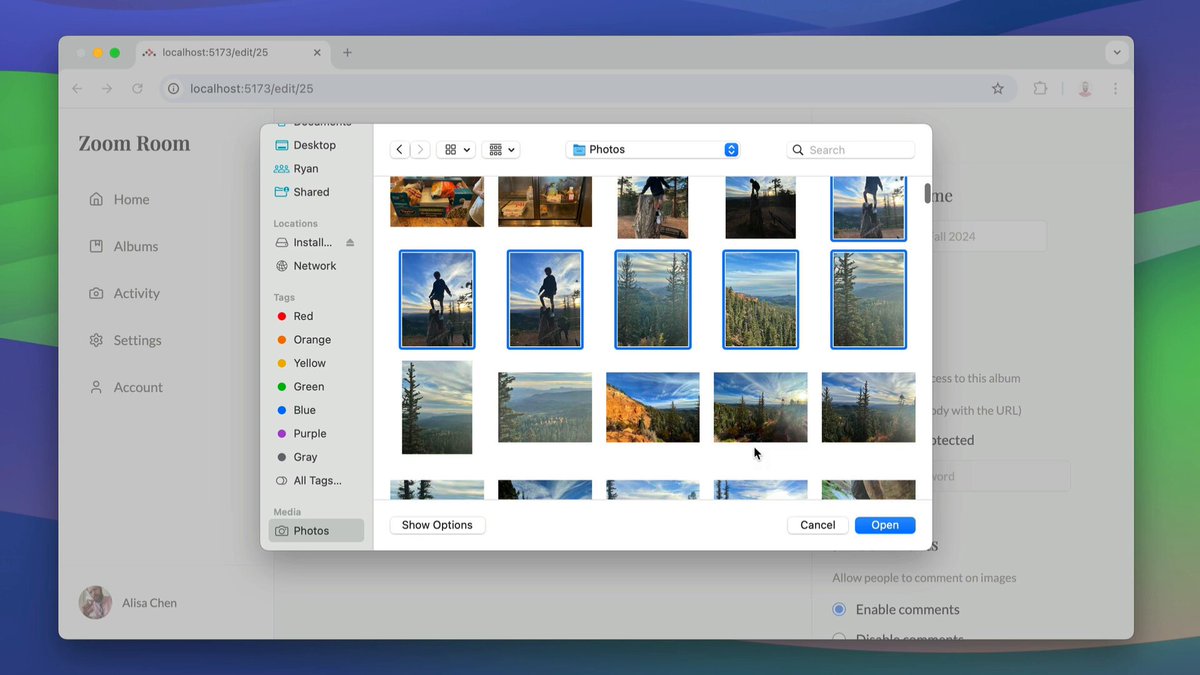Image resolution: width=1200 pixels, height=675 pixels.
Task: Bookmark page with star icon
Action: click(x=997, y=89)
